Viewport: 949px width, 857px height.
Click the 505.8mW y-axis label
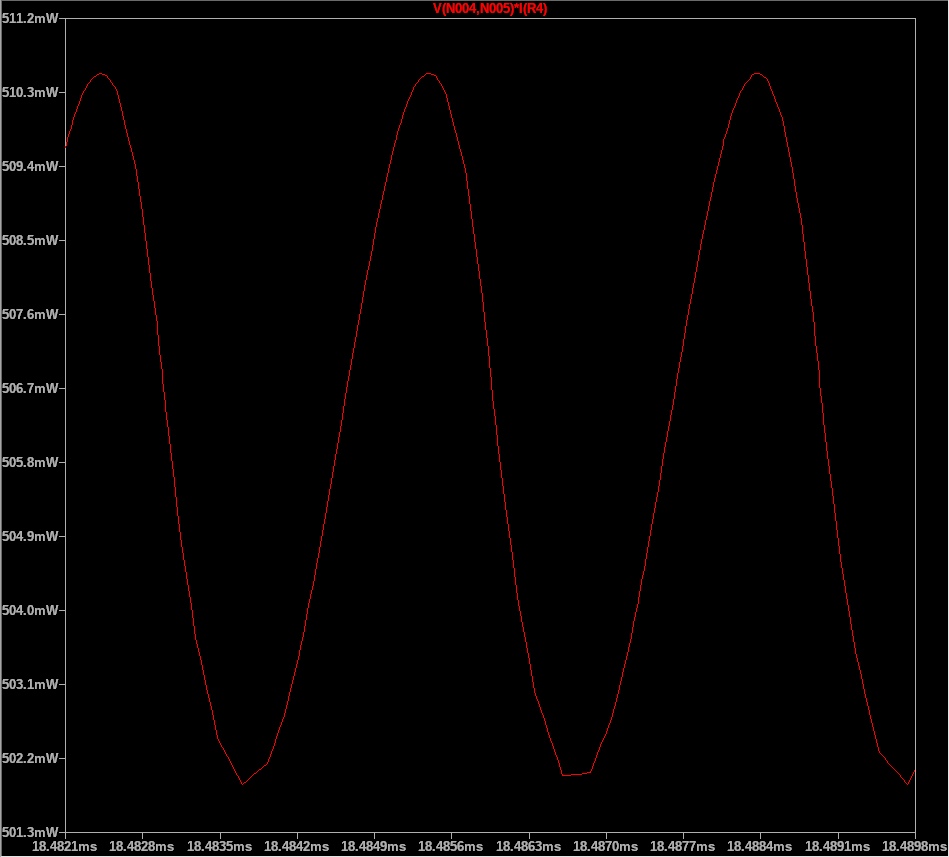pyautogui.click(x=30, y=462)
